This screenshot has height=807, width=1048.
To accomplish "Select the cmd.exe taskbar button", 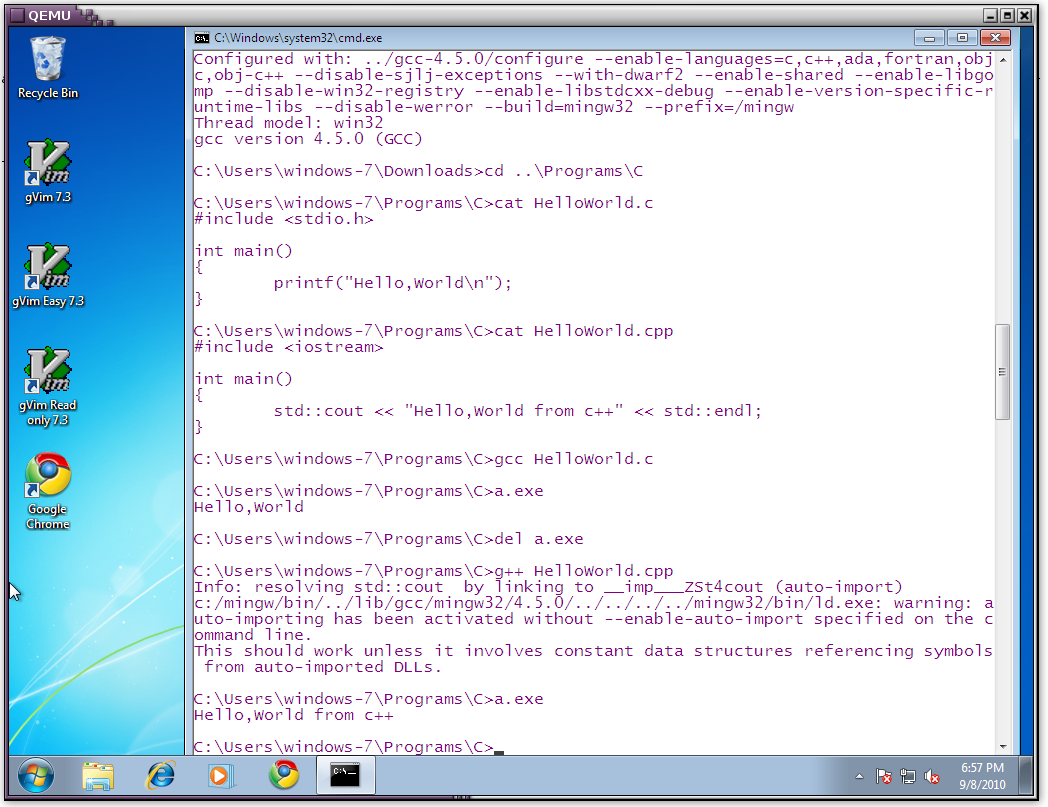I will 345,775.
